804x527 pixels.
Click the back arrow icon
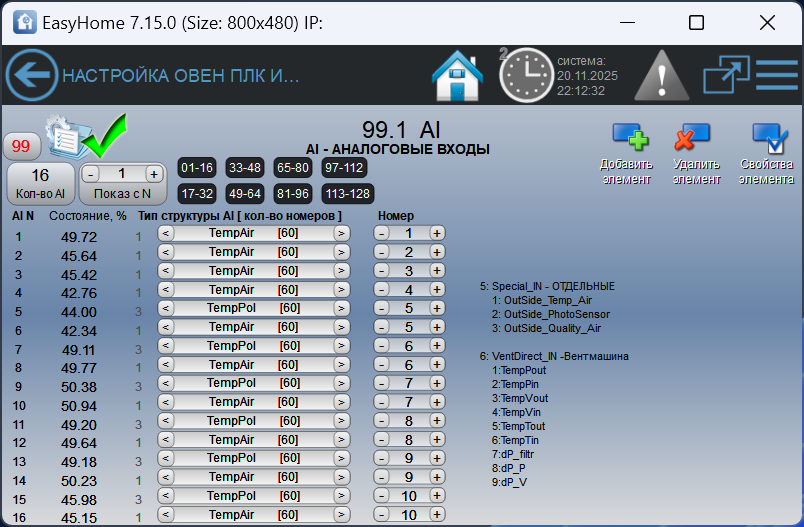click(x=32, y=75)
